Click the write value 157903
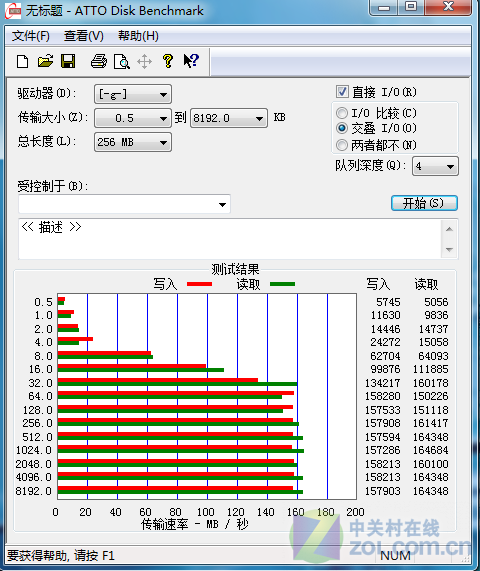 tap(383, 491)
